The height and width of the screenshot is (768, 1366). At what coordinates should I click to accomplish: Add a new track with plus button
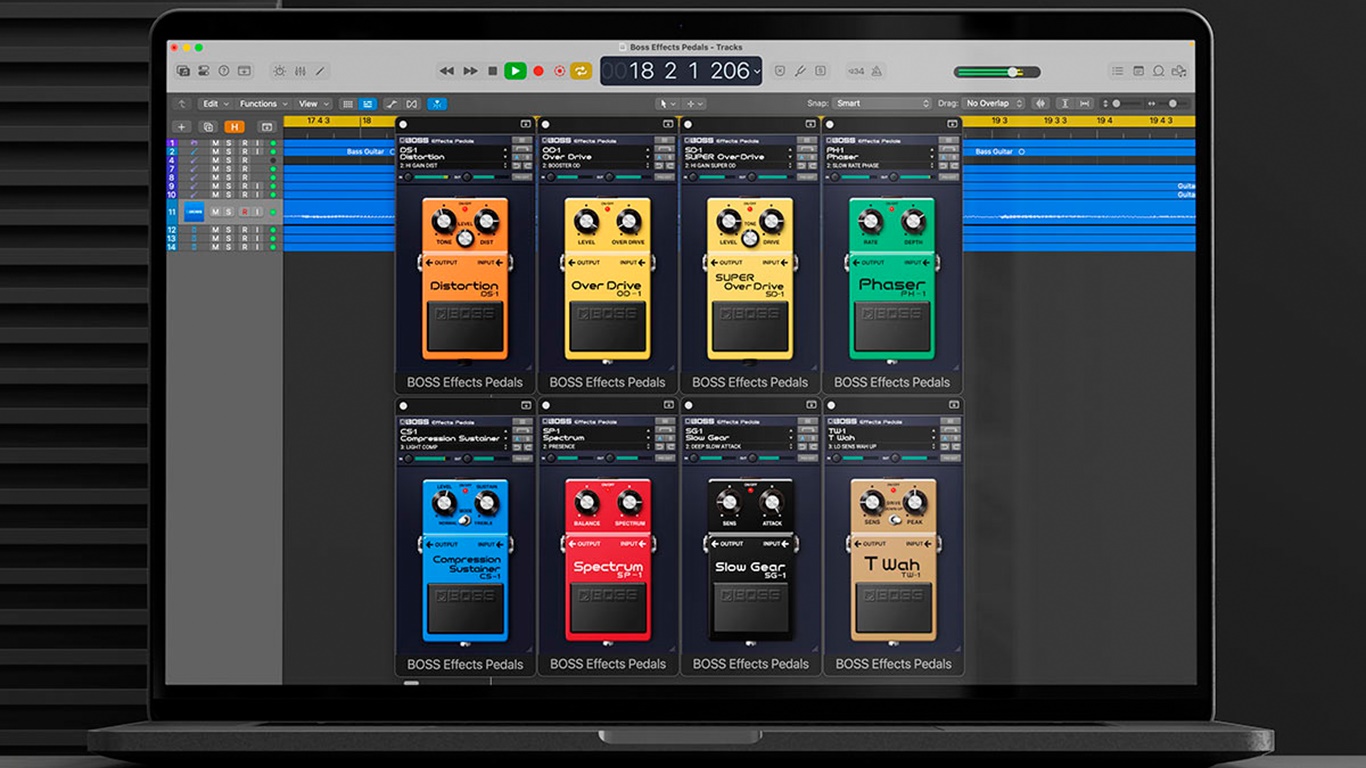pos(181,127)
